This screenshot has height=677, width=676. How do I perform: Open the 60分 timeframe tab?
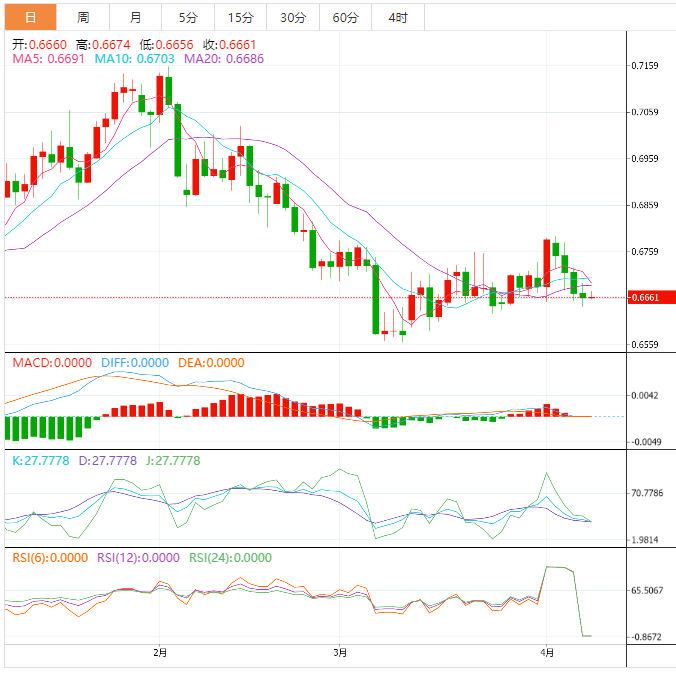click(x=345, y=18)
